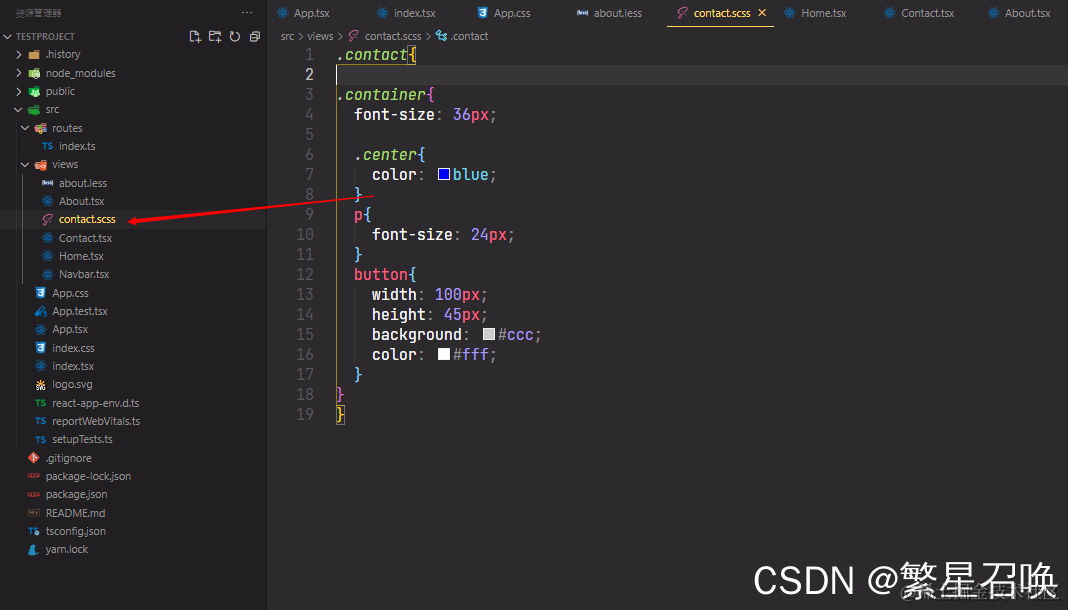1068x610 pixels.
Task: Open setupTests.ts in the file tree
Action: 82,440
